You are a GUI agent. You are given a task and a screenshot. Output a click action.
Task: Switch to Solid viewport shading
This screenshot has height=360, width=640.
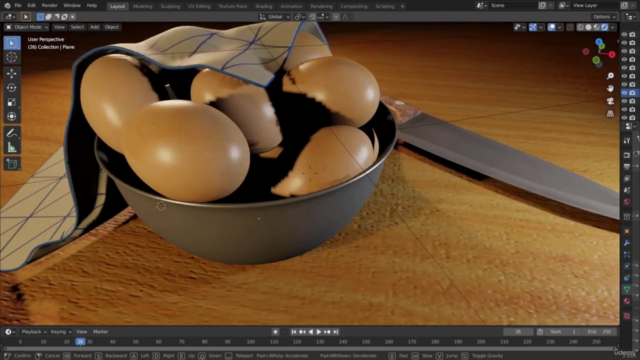[x=589, y=27]
